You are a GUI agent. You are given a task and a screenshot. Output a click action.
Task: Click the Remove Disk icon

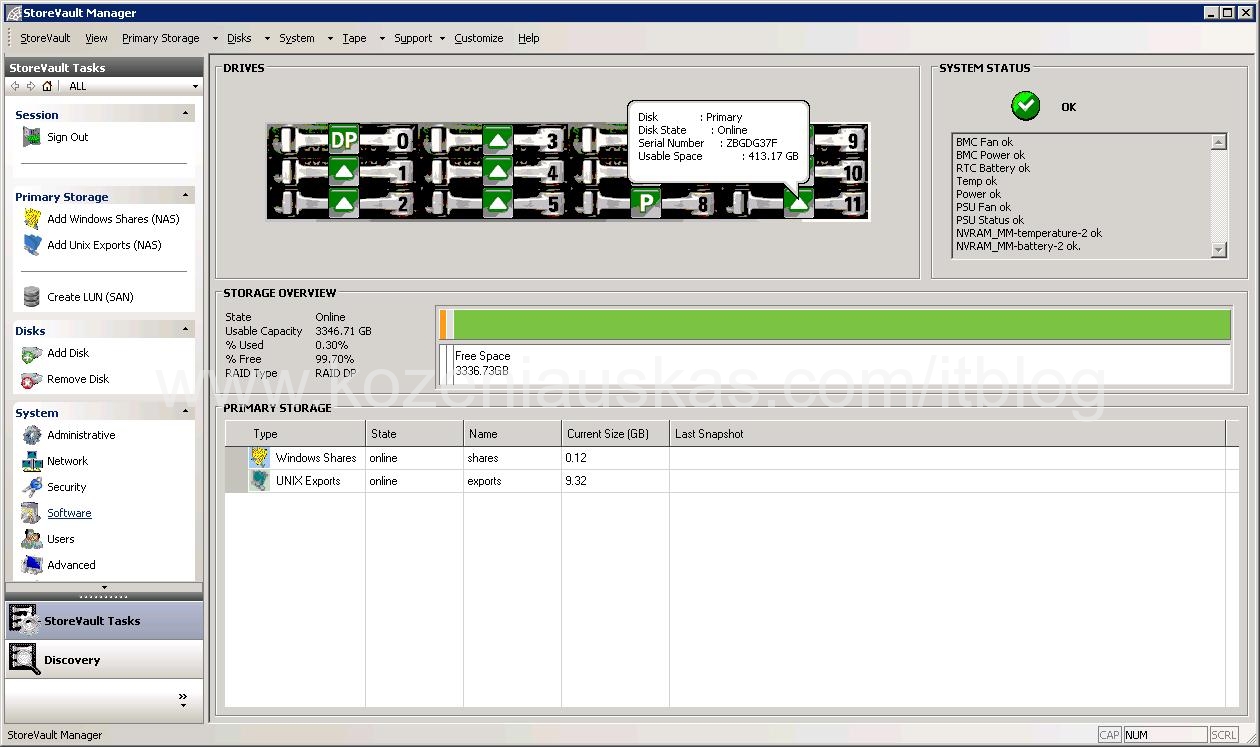coord(32,379)
